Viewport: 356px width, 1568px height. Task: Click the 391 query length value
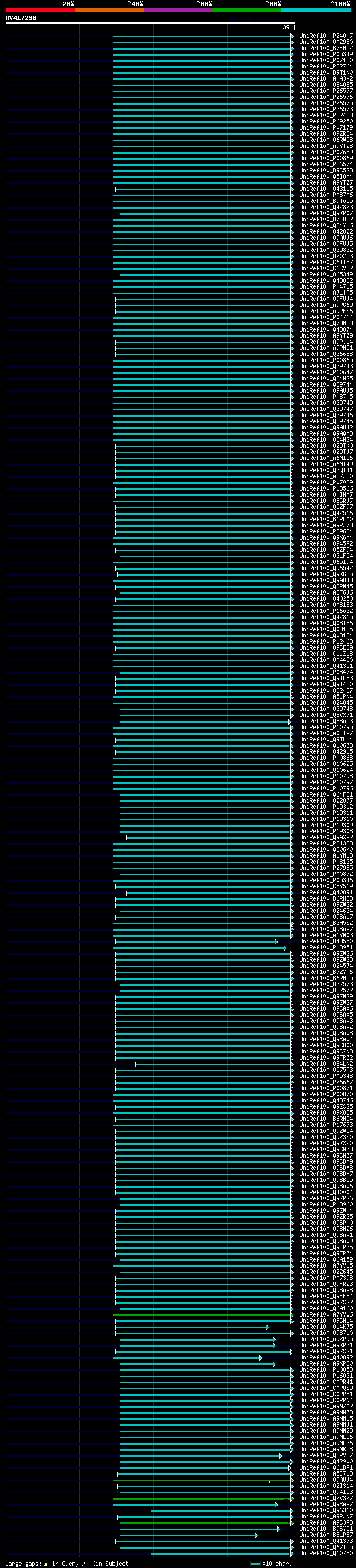[x=287, y=27]
